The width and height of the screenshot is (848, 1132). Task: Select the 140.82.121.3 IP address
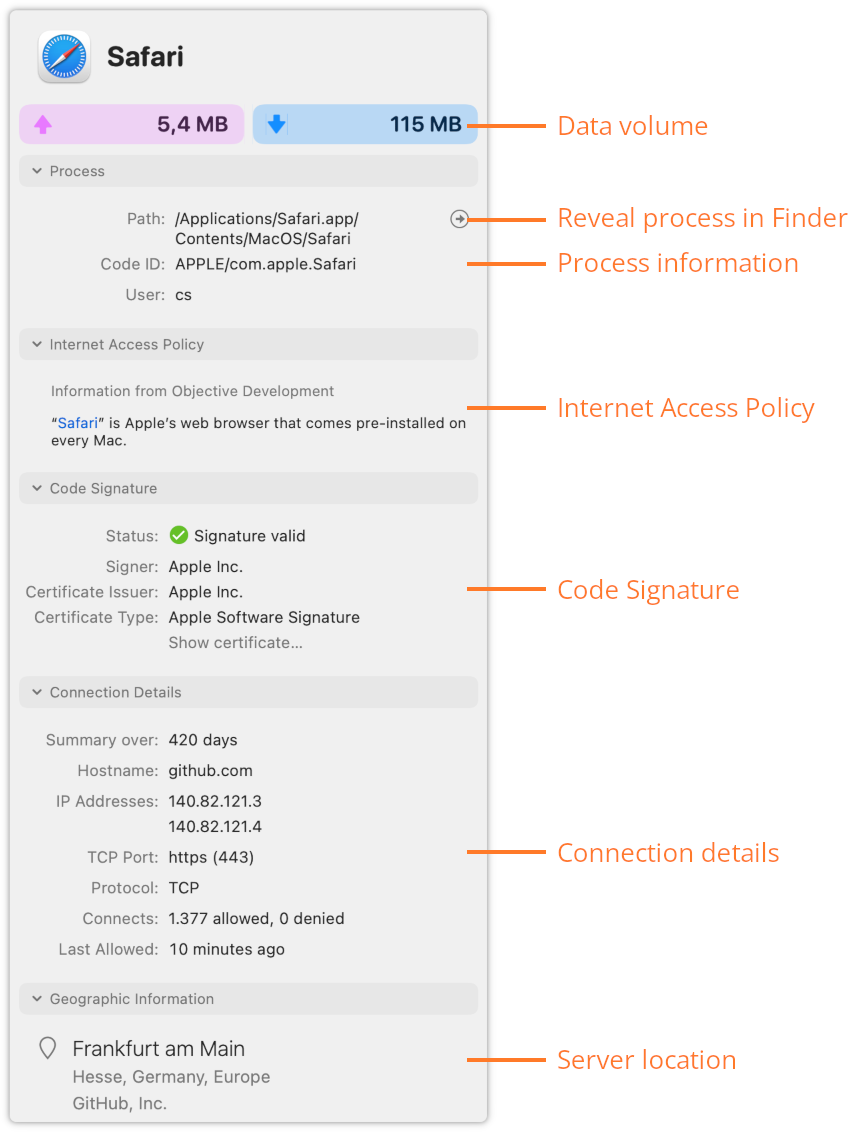tap(215, 801)
